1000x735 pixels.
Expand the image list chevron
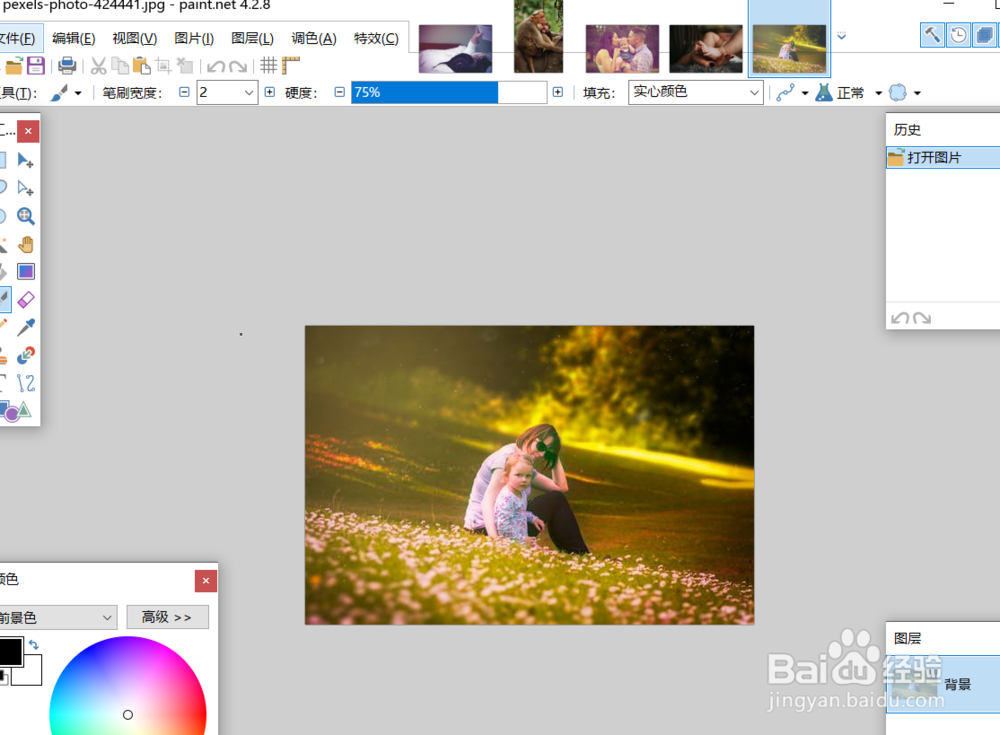point(842,36)
